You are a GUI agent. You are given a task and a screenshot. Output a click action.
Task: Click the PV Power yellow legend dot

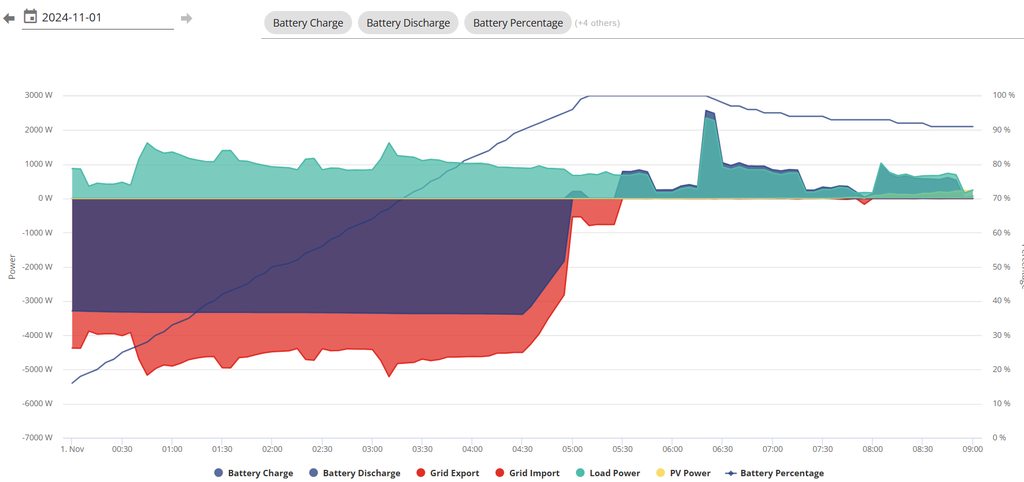[x=660, y=473]
